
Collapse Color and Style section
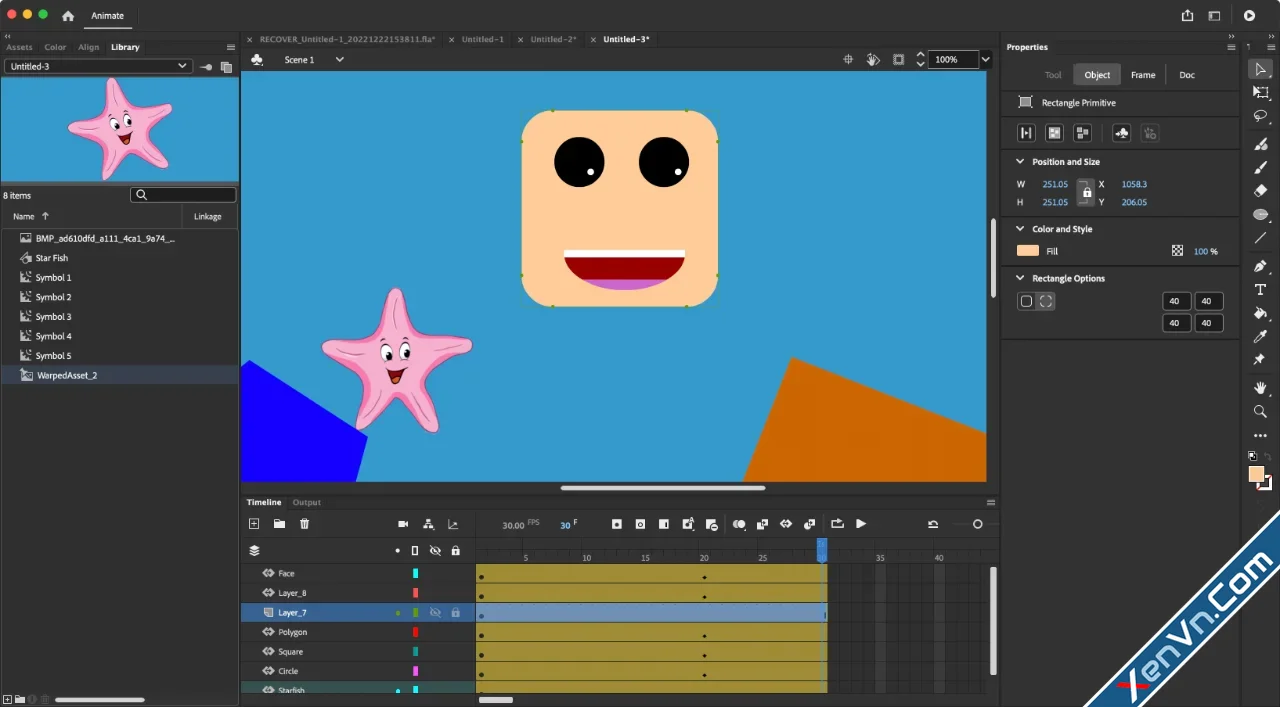1020,229
